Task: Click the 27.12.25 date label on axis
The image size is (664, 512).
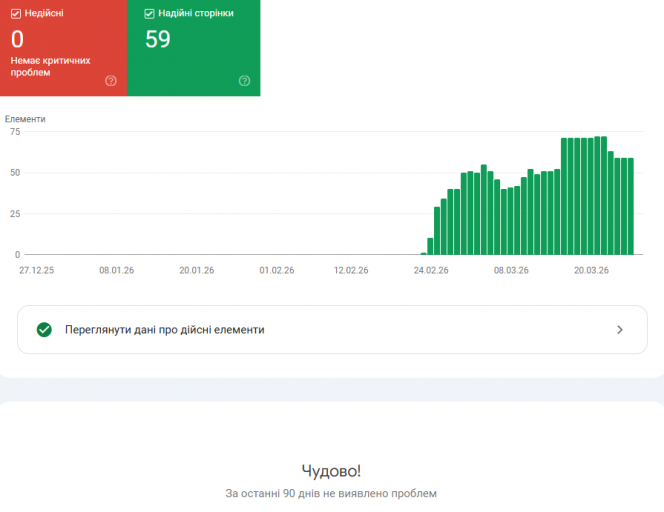Action: tap(36, 270)
